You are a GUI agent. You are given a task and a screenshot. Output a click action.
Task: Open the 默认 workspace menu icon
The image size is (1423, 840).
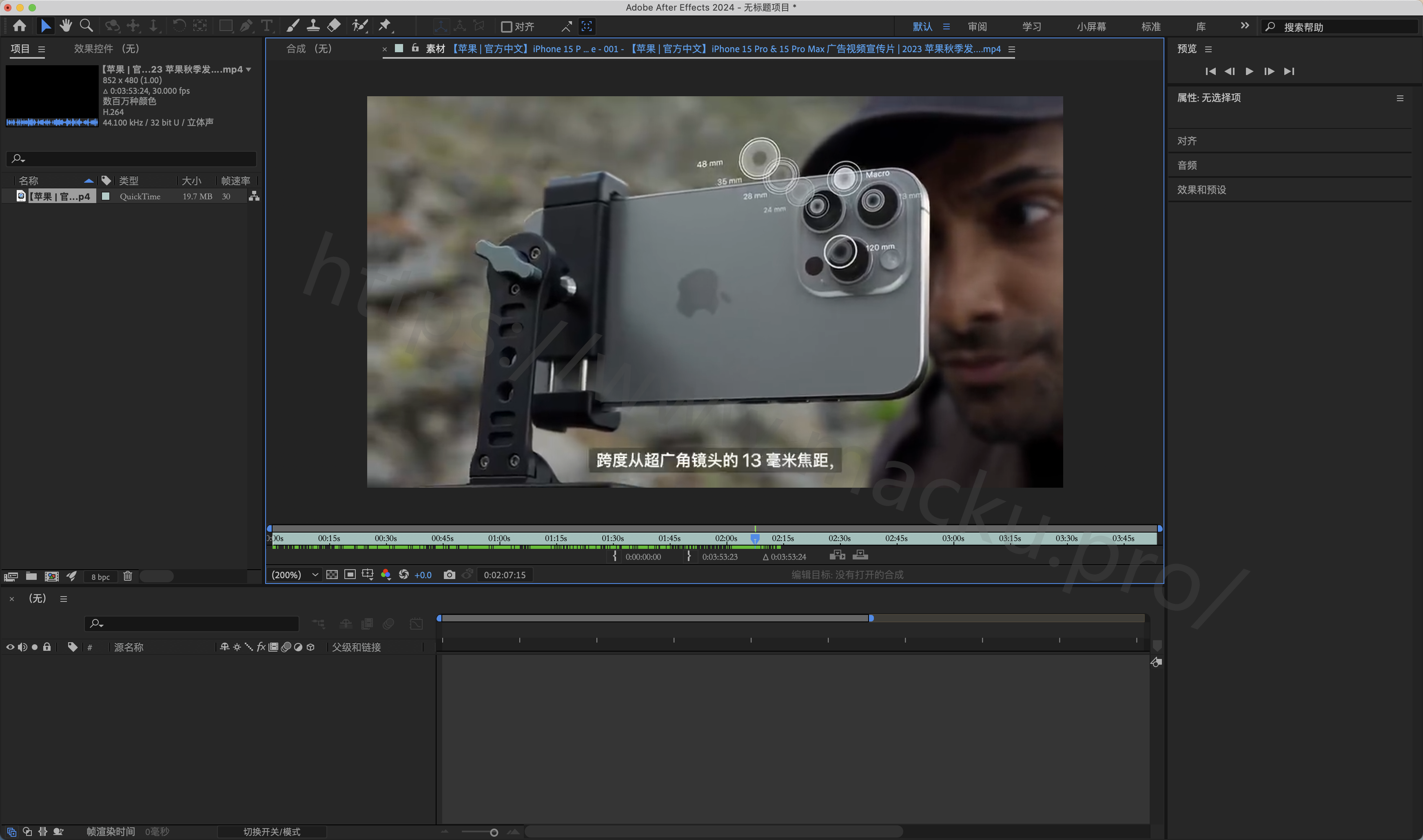click(x=946, y=26)
